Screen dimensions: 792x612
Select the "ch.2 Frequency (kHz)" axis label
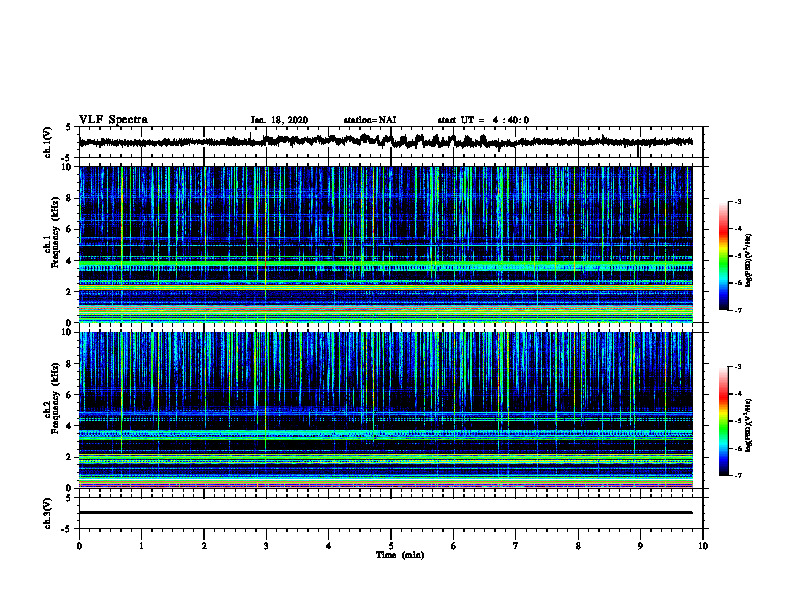coord(52,398)
